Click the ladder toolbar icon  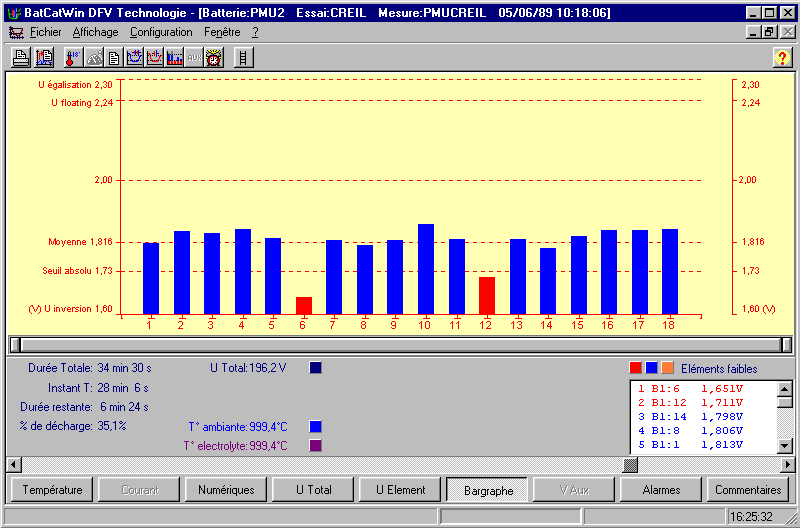tap(243, 58)
